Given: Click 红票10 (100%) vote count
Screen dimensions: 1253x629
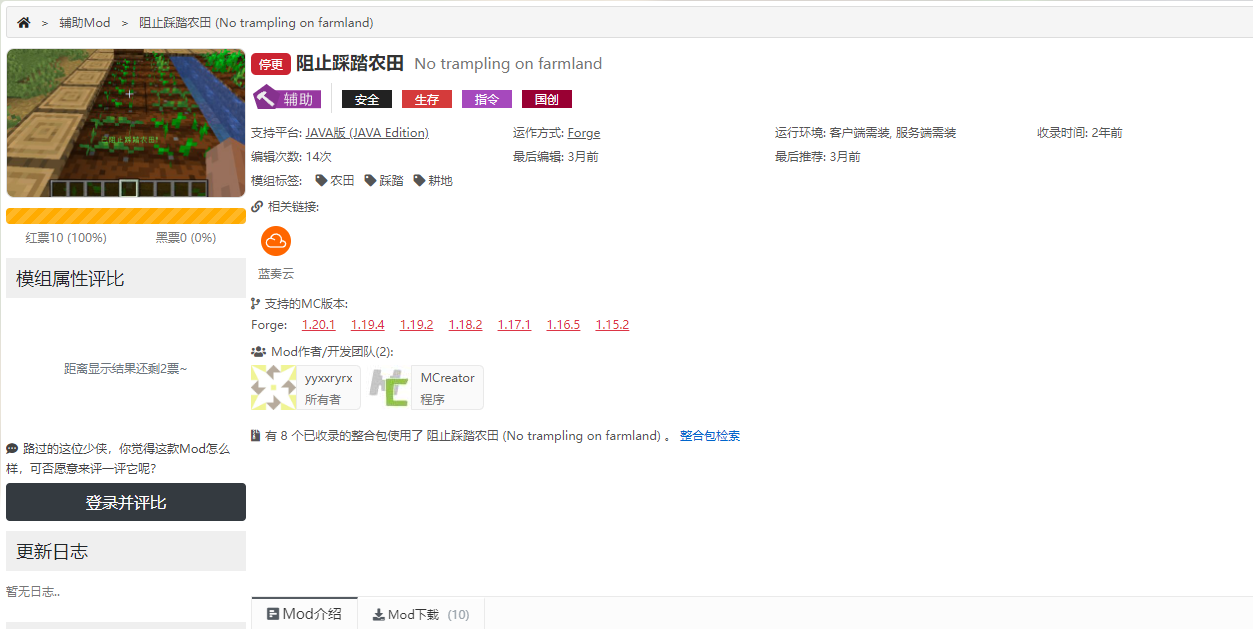Looking at the screenshot, I should (66, 238).
